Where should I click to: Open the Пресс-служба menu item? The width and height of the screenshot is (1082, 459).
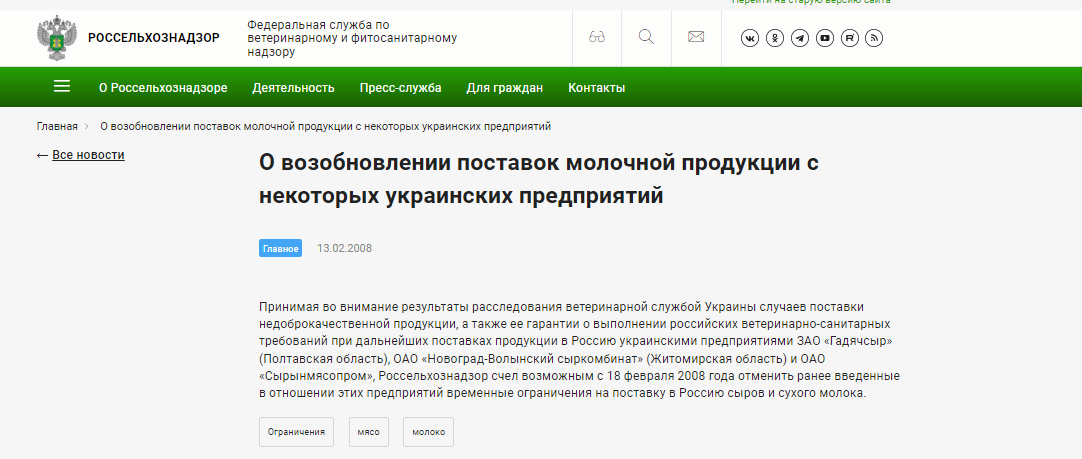[x=400, y=88]
